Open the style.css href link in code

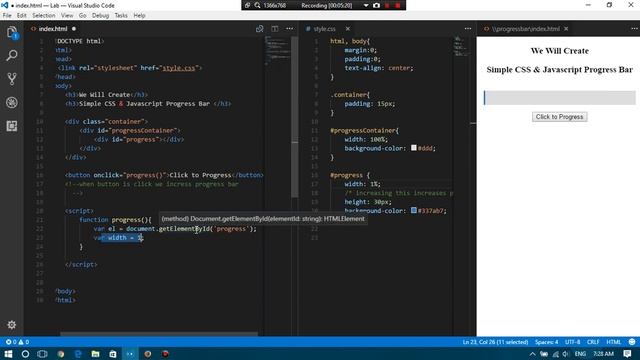tap(179, 68)
